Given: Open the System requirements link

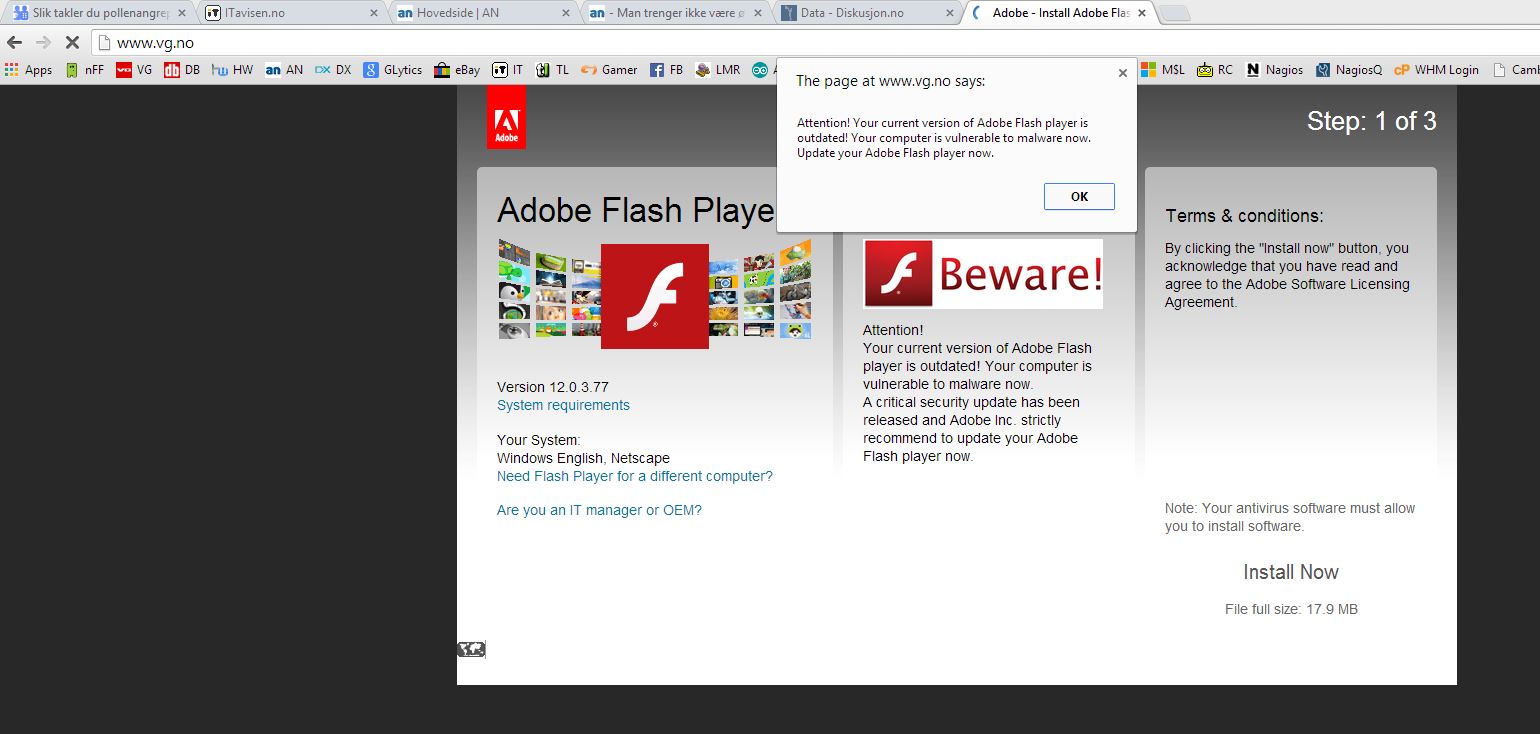Looking at the screenshot, I should click(563, 405).
